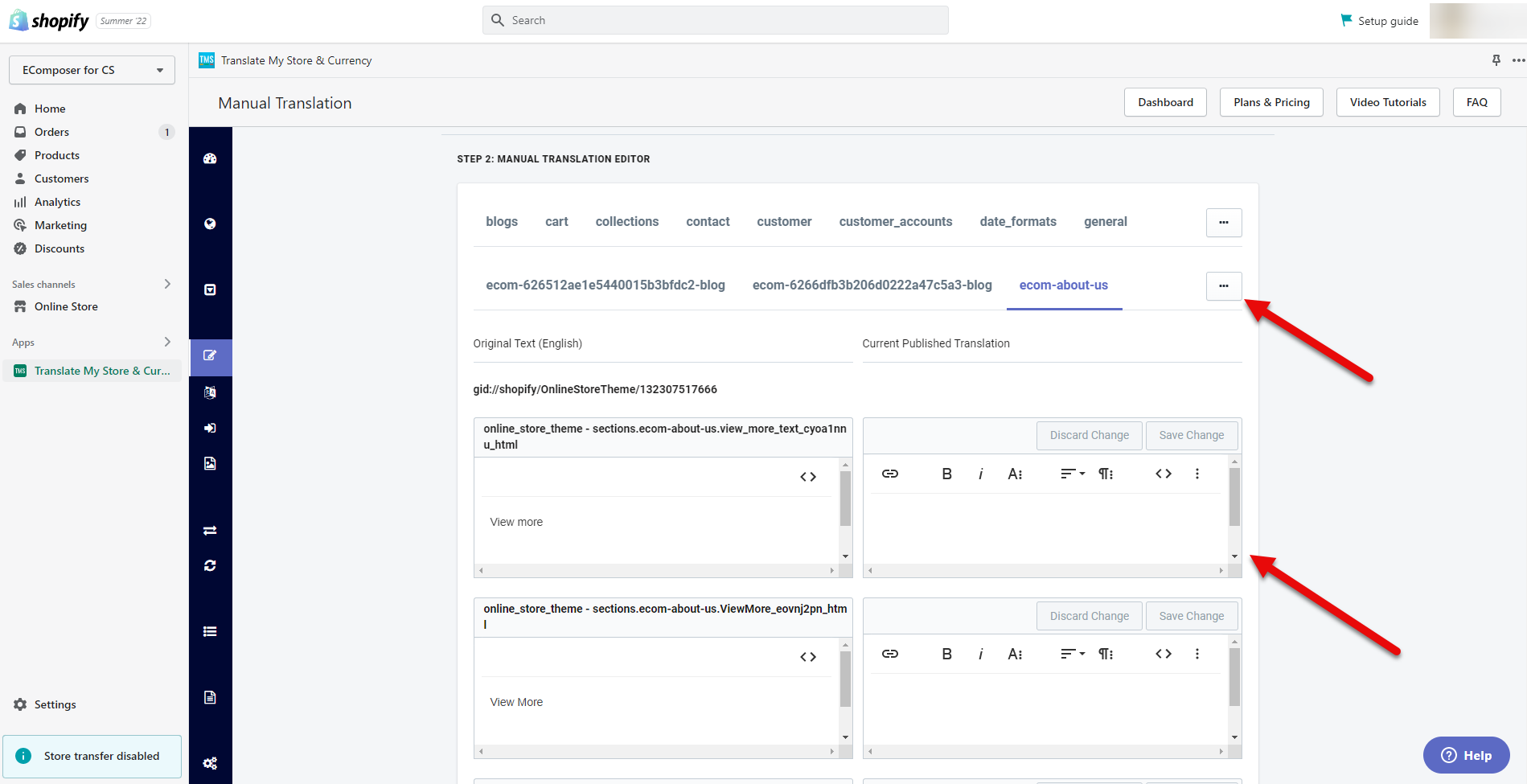Toggle code view on the Original Text box
Screen dimensions: 1527x784
(809, 476)
